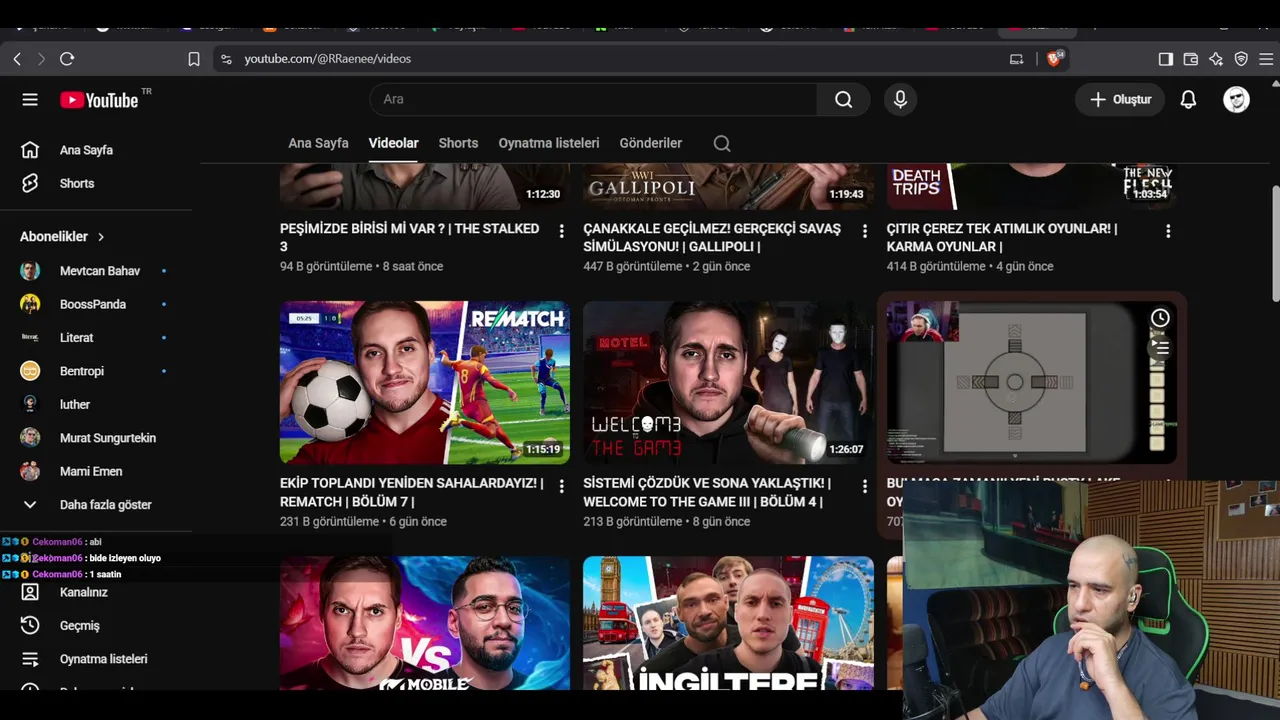Viewport: 1280px width, 720px height.
Task: Switch to the Ana Sayfa channel tab
Action: coord(318,143)
